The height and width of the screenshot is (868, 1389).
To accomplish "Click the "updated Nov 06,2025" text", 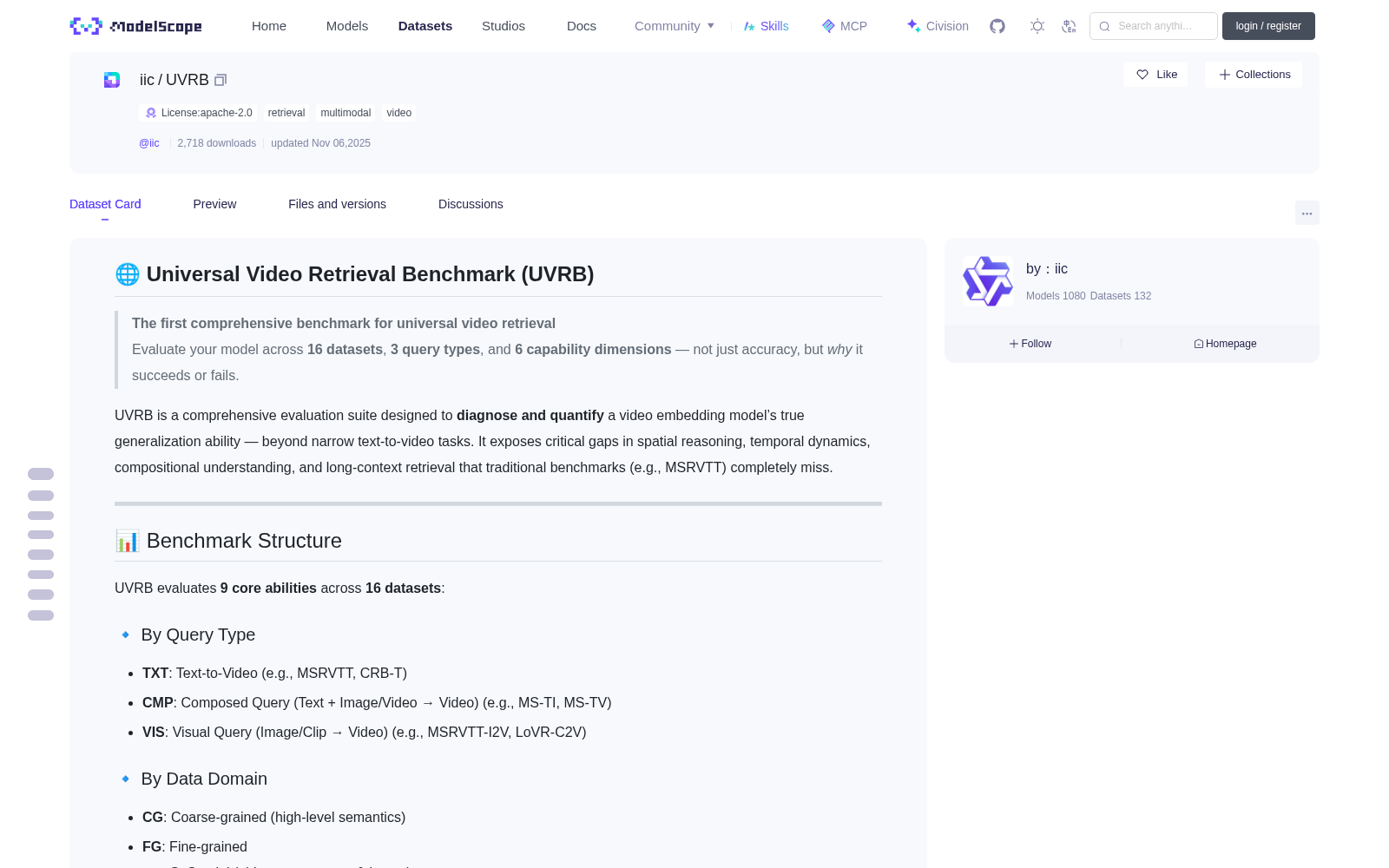I will [x=320, y=143].
